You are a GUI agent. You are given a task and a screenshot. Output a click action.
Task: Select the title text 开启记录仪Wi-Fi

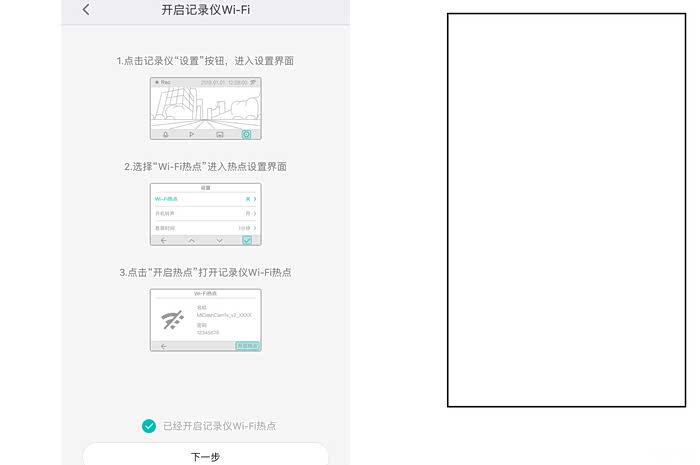pos(206,10)
